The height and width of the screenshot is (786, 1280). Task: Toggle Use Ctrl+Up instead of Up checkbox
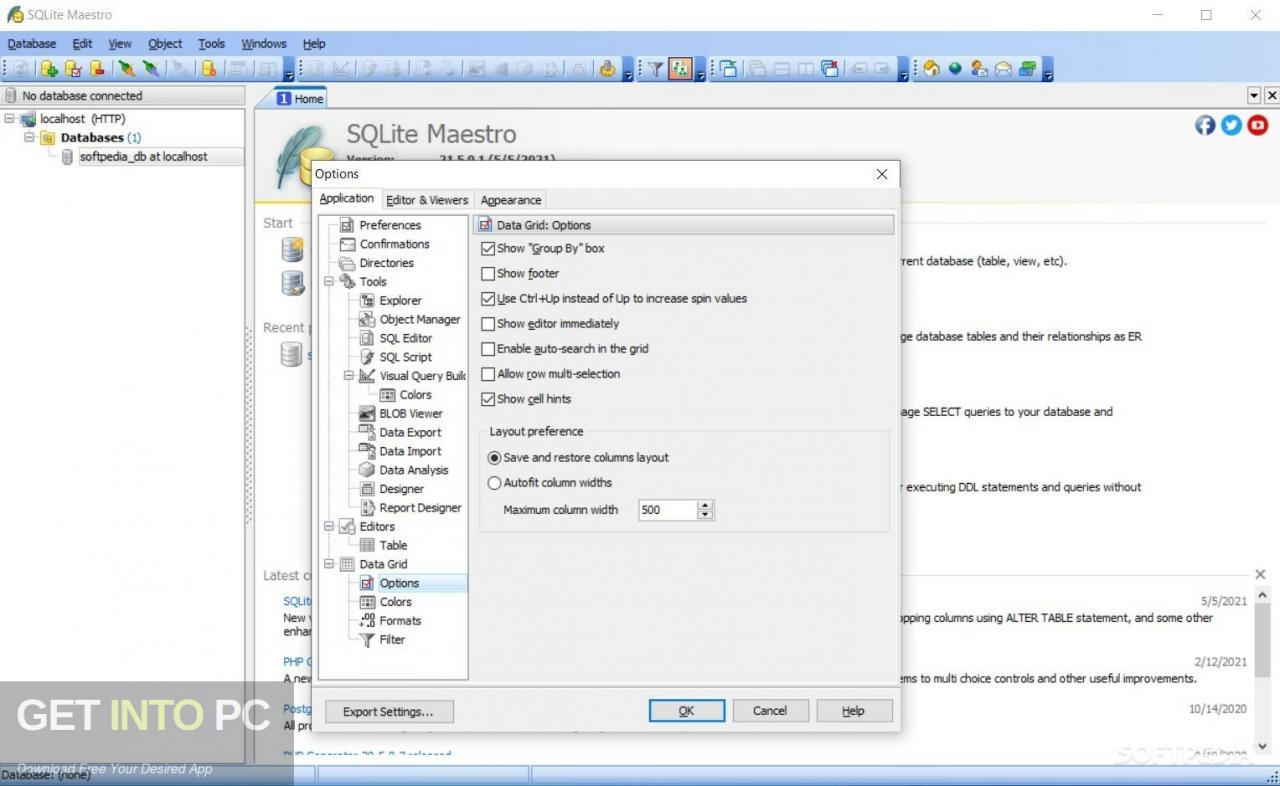[x=488, y=298]
